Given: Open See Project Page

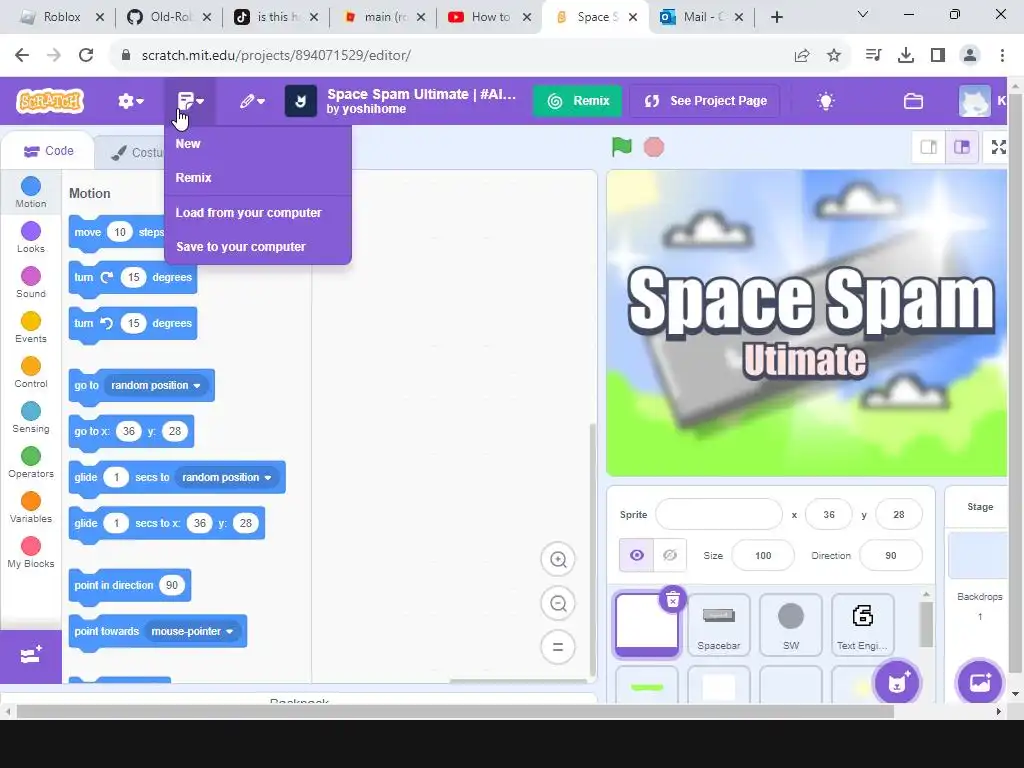Looking at the screenshot, I should point(705,101).
